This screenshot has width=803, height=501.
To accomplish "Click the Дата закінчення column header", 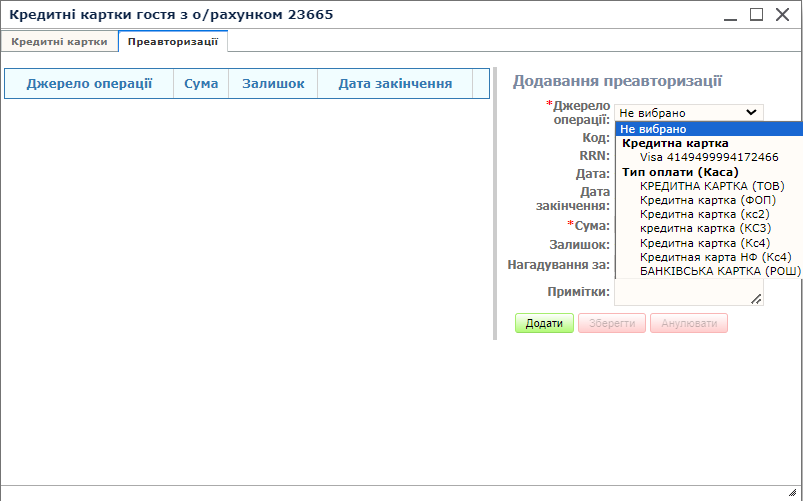I will click(395, 84).
